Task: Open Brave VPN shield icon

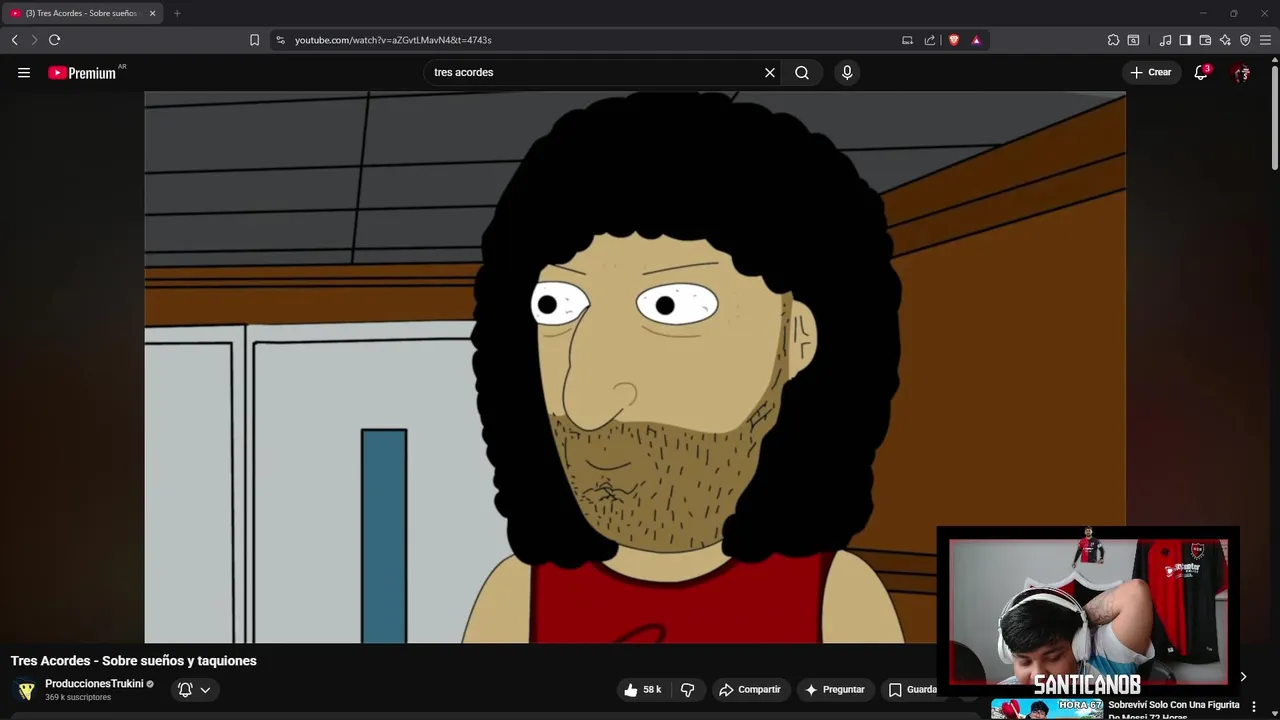Action: (x=1245, y=40)
